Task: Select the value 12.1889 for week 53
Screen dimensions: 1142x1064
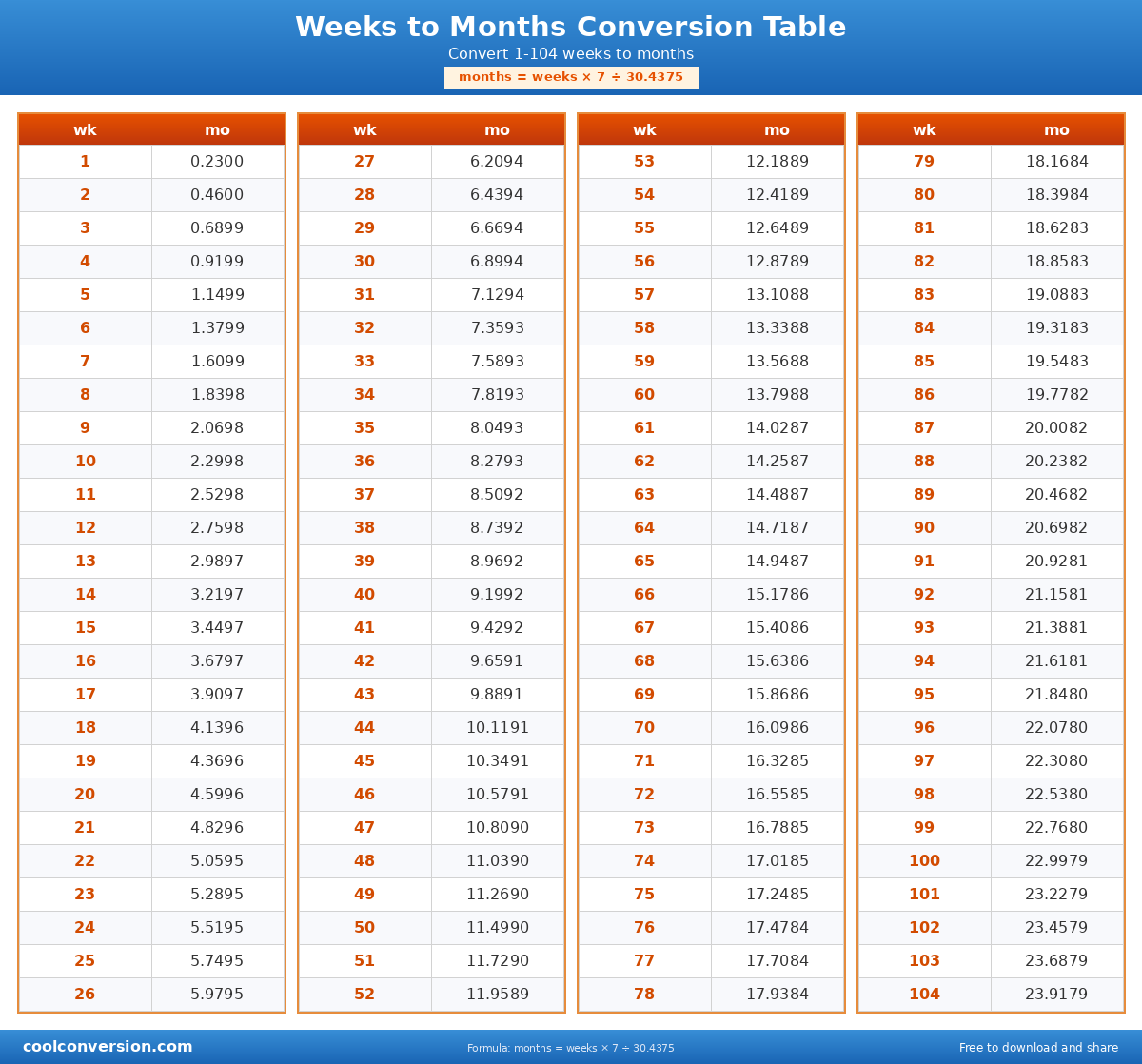Action: [x=778, y=162]
